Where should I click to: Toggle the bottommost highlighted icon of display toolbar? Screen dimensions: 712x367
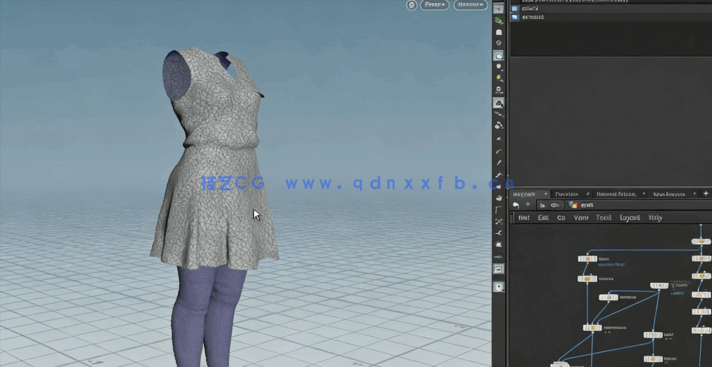coord(499,287)
